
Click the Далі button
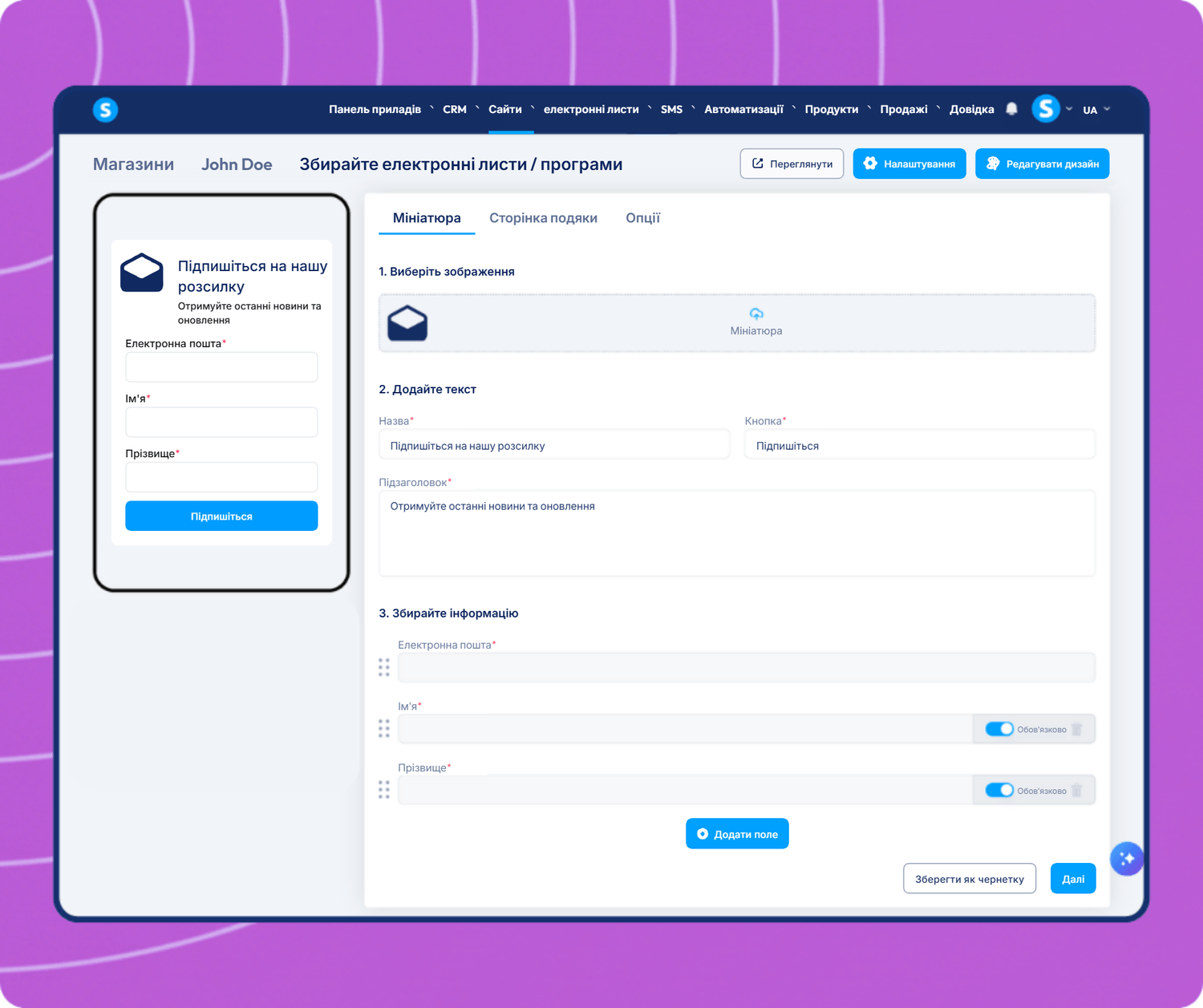[x=1073, y=879]
